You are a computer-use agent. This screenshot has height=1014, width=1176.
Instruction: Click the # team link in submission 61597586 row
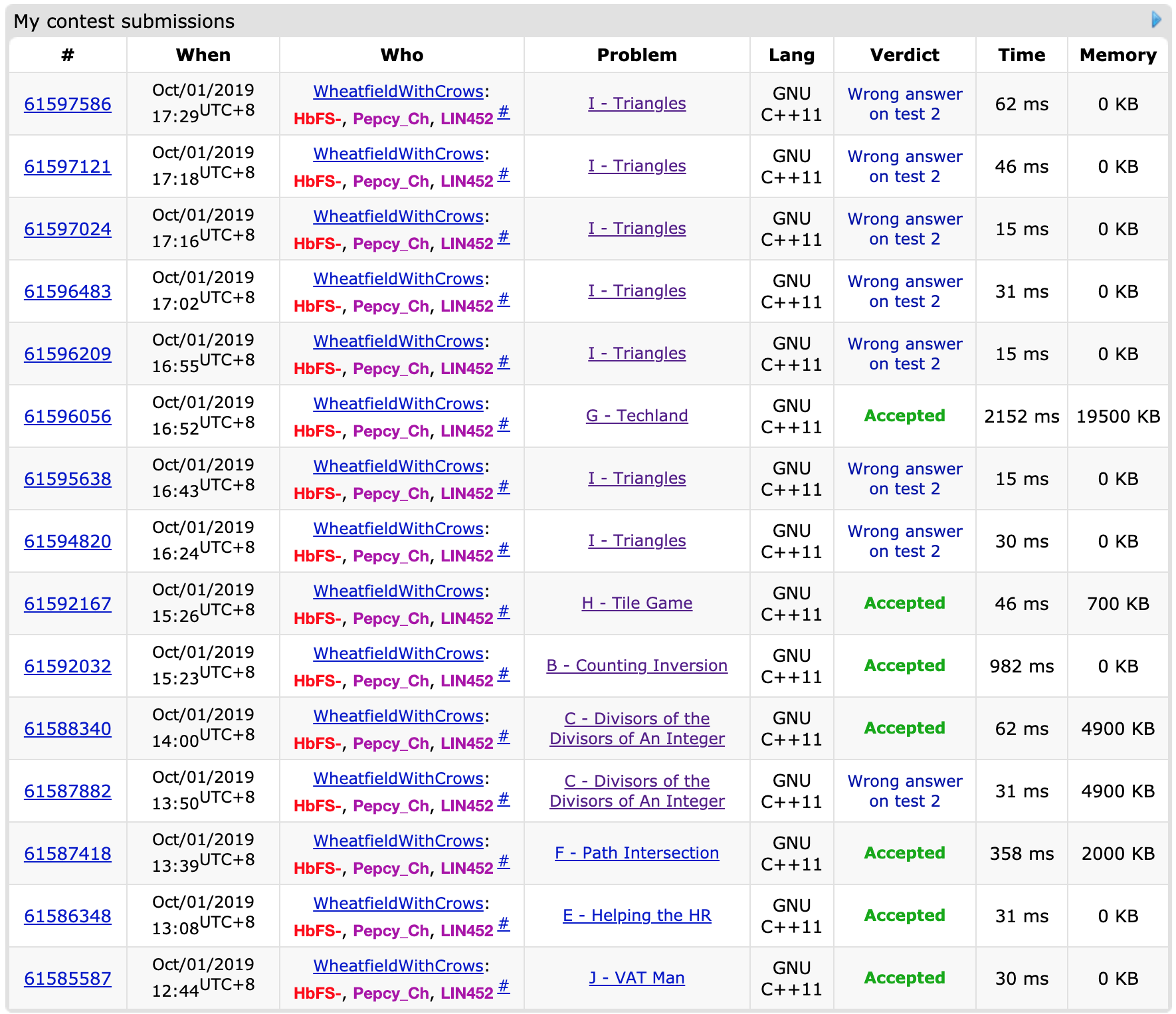coord(504,112)
